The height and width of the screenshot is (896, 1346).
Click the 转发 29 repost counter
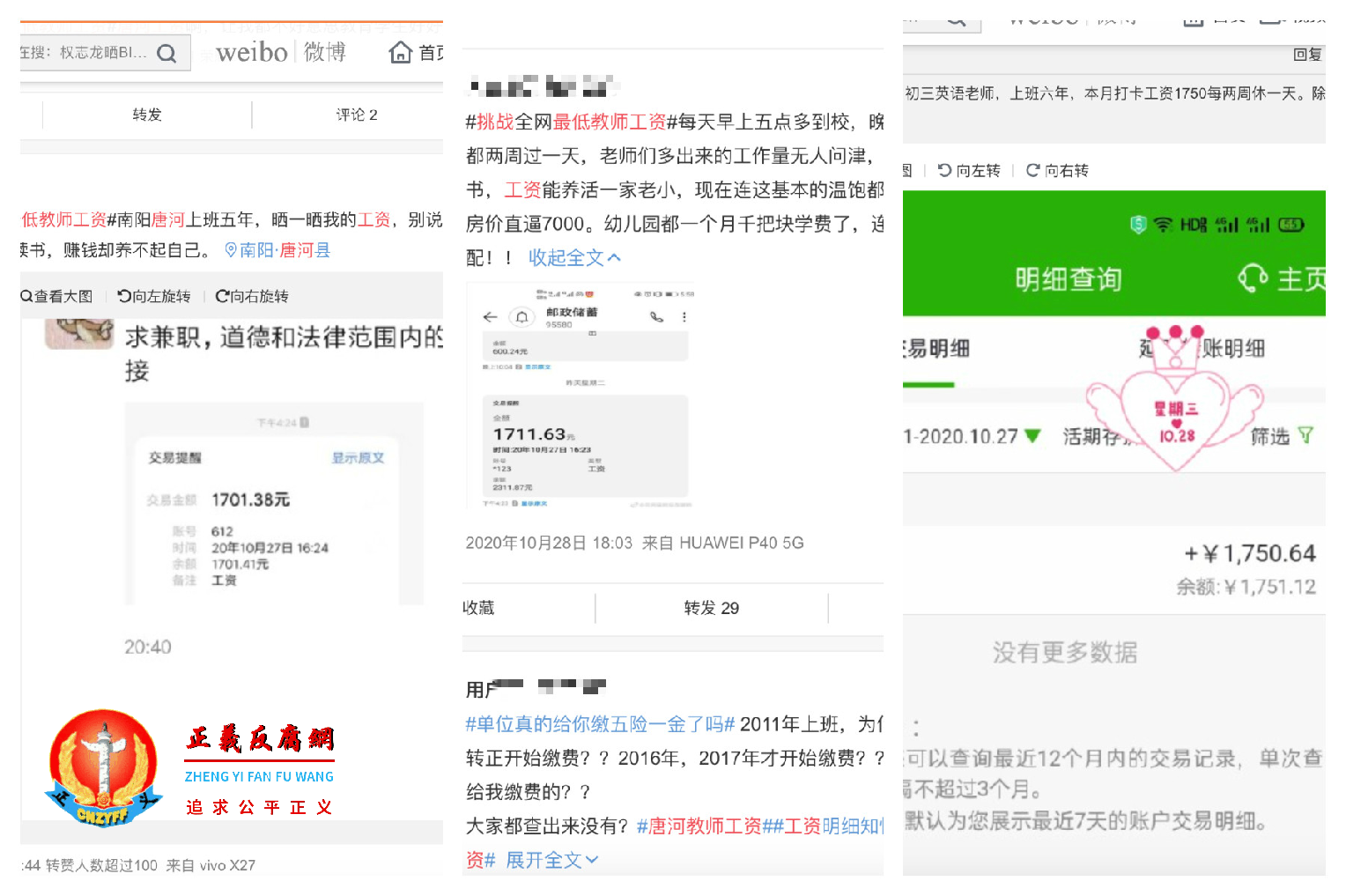click(x=712, y=608)
